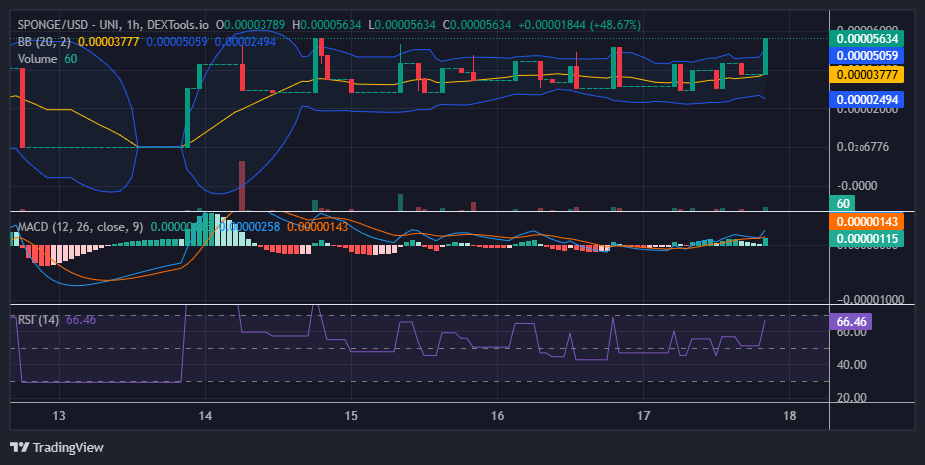Click the date label 18 on time axis
The height and width of the screenshot is (465, 925).
coord(789,415)
